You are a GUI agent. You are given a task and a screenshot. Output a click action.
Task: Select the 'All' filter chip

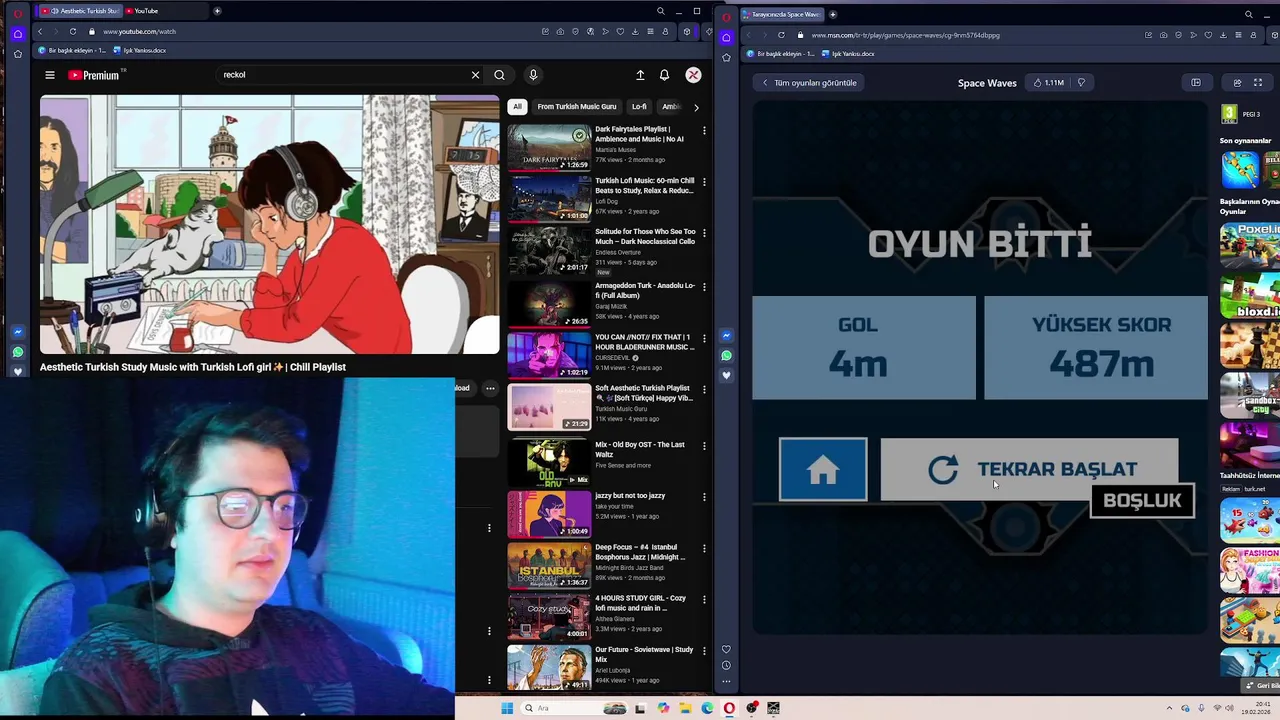click(517, 106)
